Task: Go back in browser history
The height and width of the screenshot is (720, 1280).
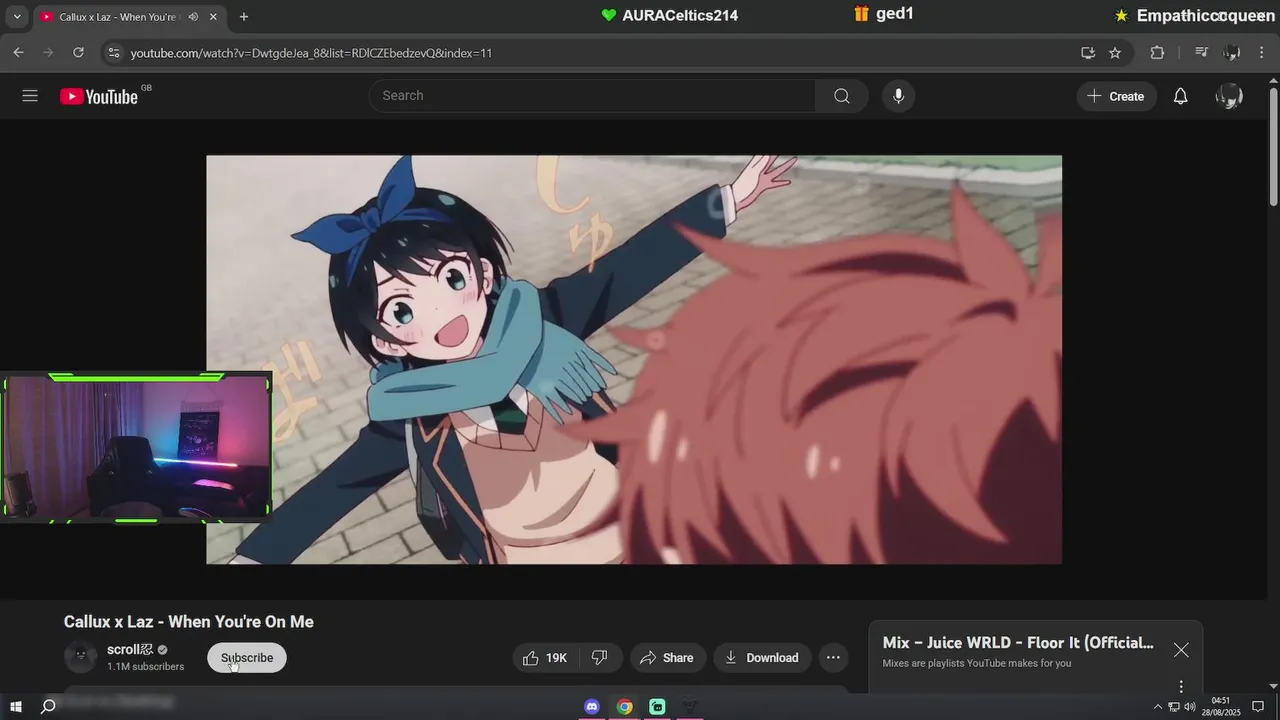Action: (x=18, y=52)
